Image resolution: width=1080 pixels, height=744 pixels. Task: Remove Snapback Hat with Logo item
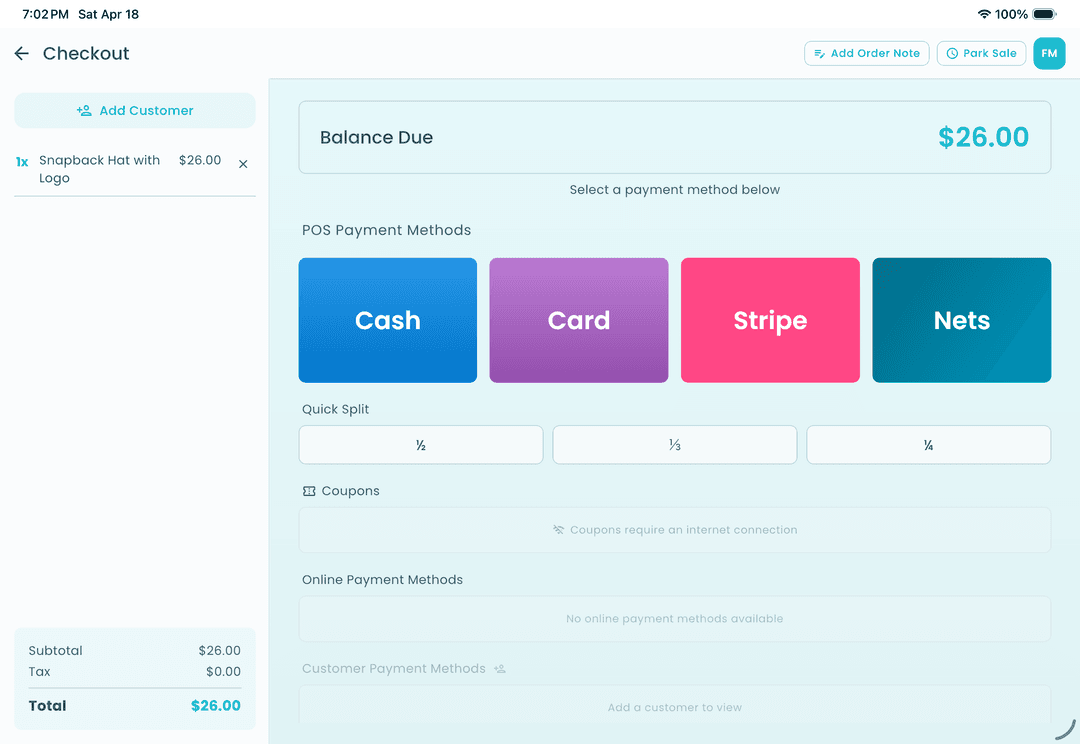pyautogui.click(x=243, y=164)
